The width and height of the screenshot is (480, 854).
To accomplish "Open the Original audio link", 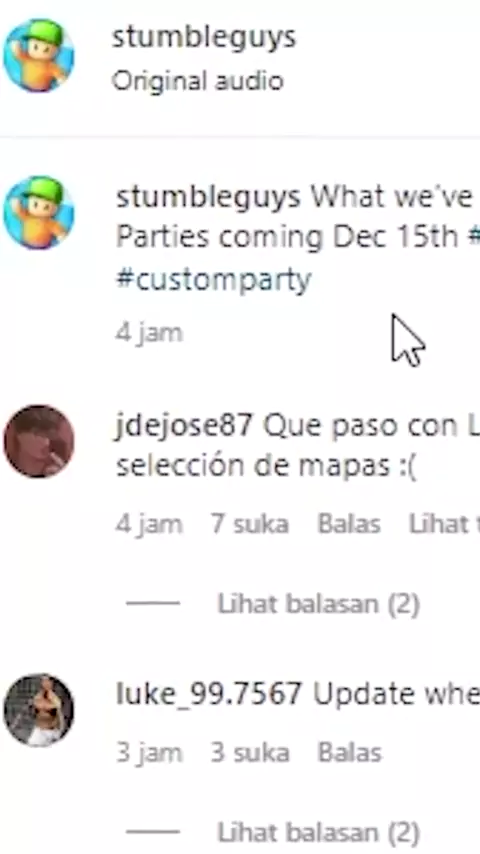I will [198, 81].
